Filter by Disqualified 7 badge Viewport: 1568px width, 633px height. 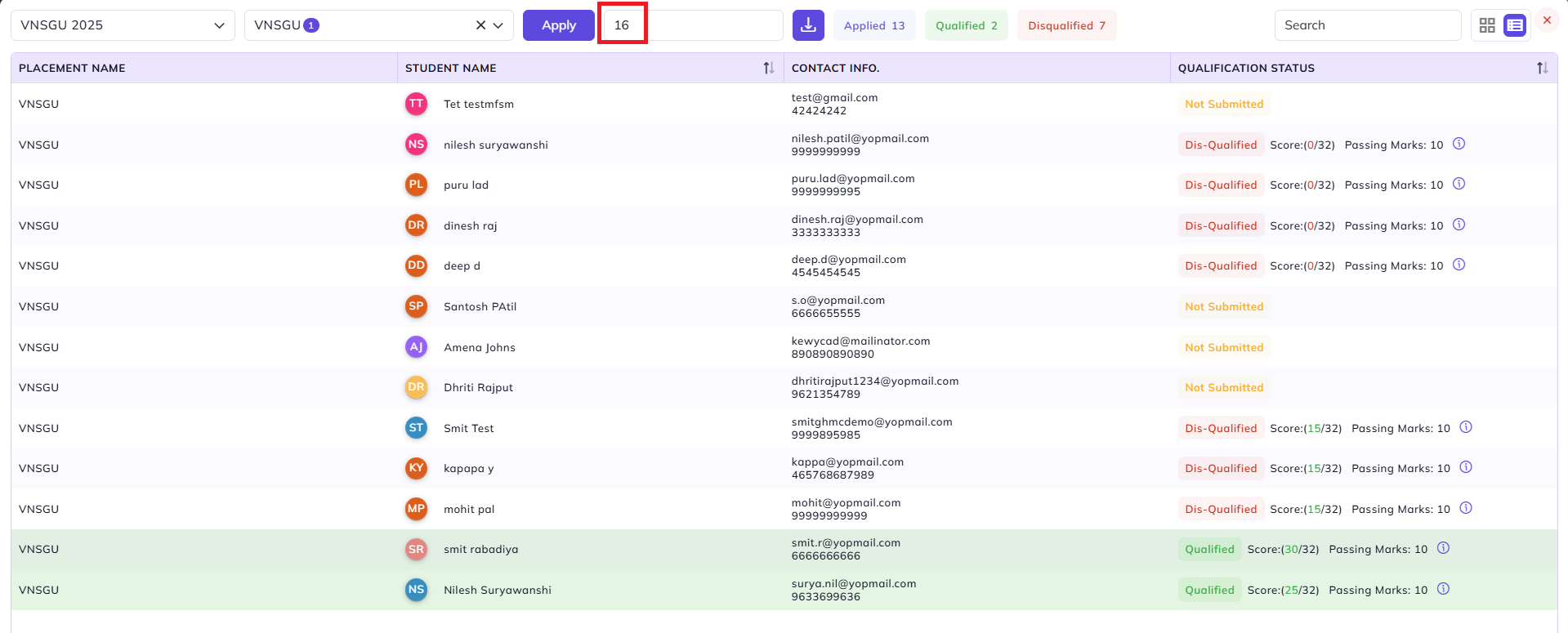pos(1067,25)
